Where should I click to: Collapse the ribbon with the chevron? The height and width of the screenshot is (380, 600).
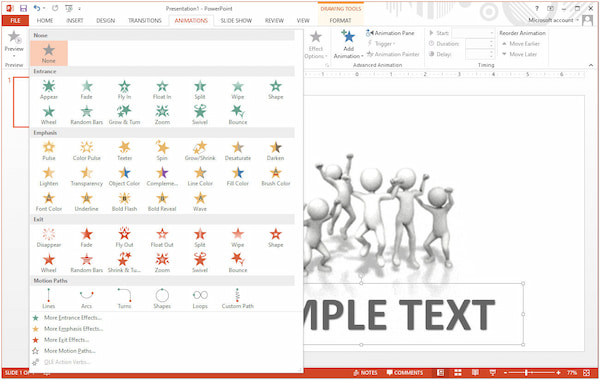[590, 65]
